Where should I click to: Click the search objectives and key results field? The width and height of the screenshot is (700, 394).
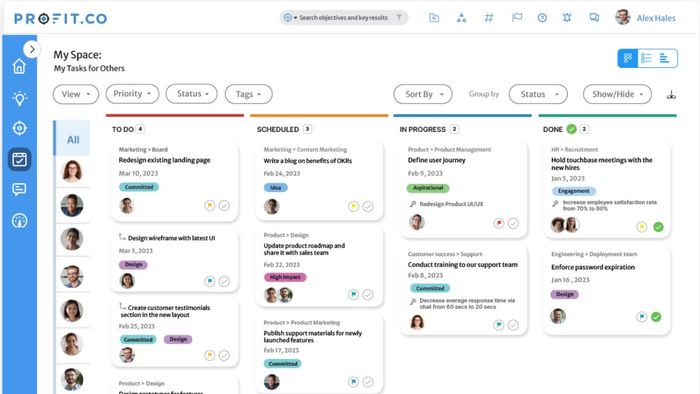tap(344, 18)
